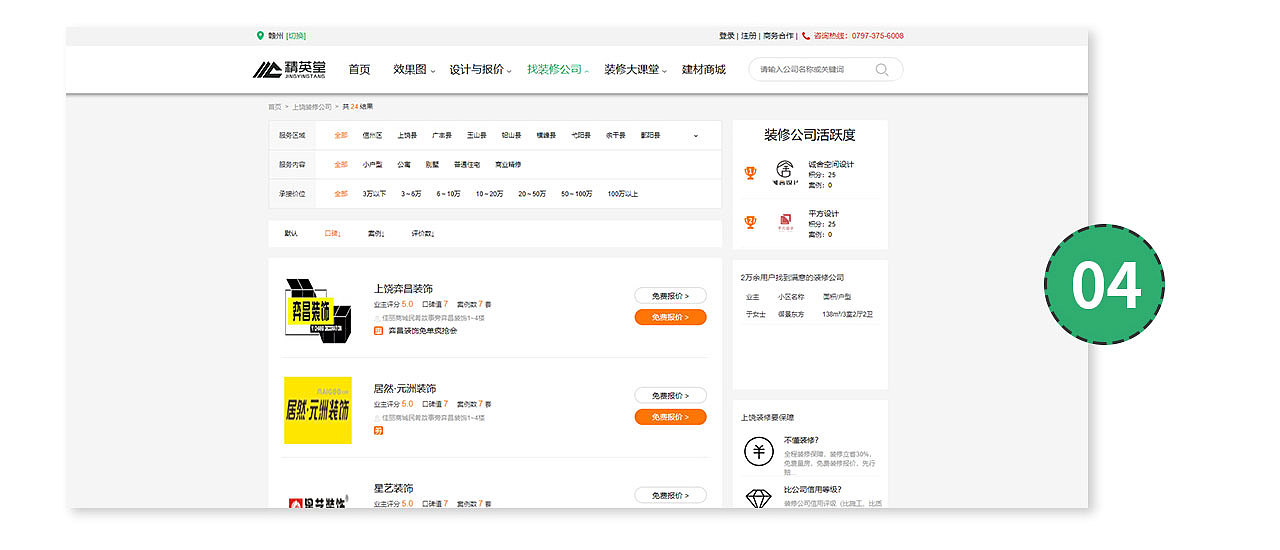
Task: Open the 商务合作 link
Action: click(779, 36)
